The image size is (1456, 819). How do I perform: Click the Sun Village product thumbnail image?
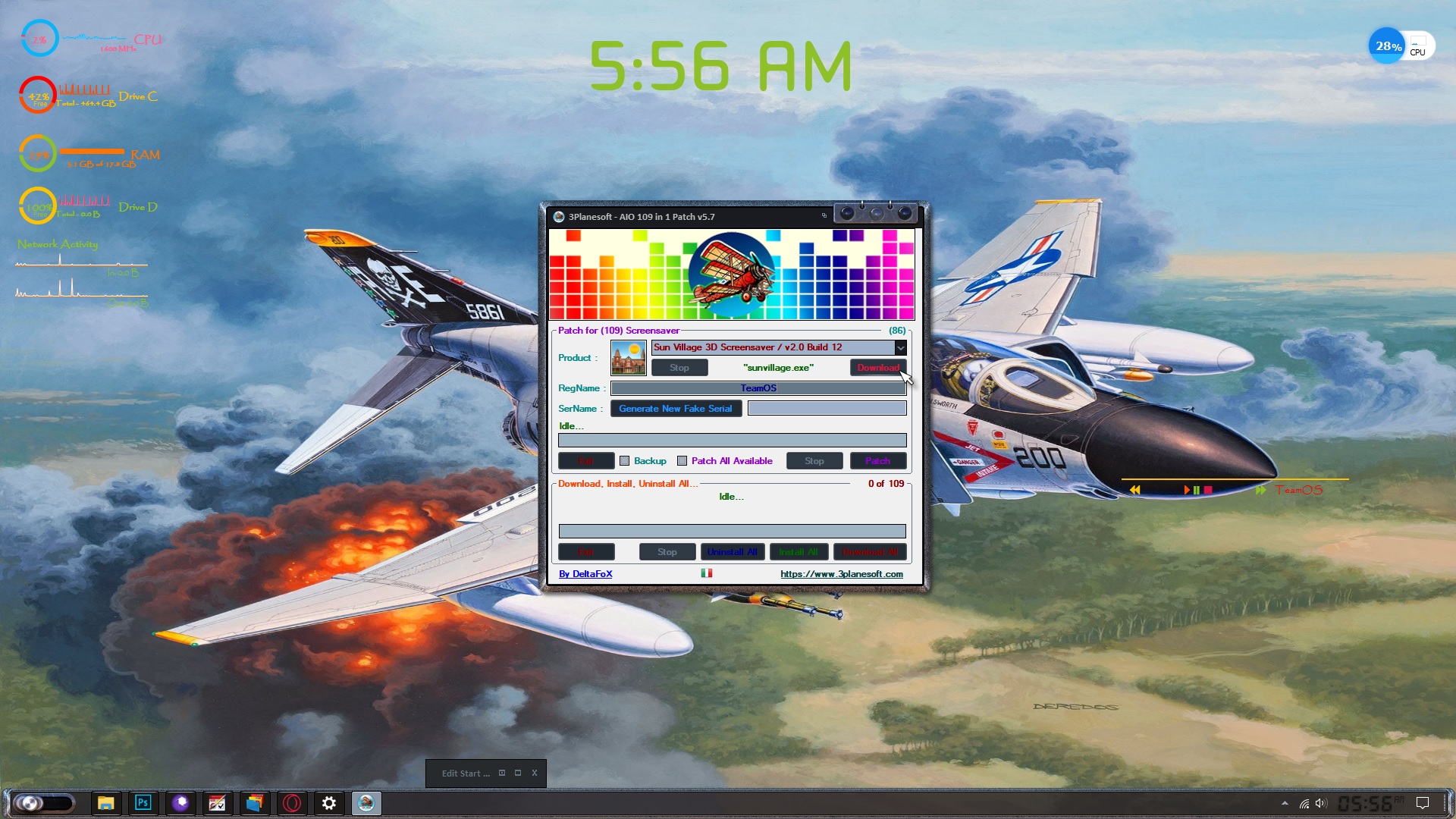629,358
